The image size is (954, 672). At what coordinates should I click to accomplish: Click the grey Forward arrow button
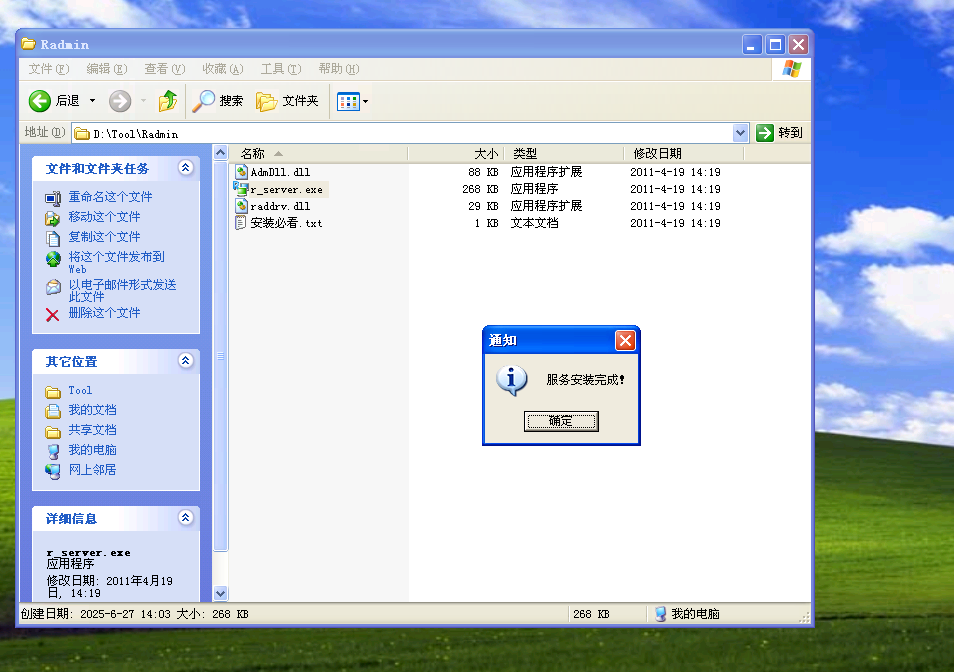(x=120, y=101)
